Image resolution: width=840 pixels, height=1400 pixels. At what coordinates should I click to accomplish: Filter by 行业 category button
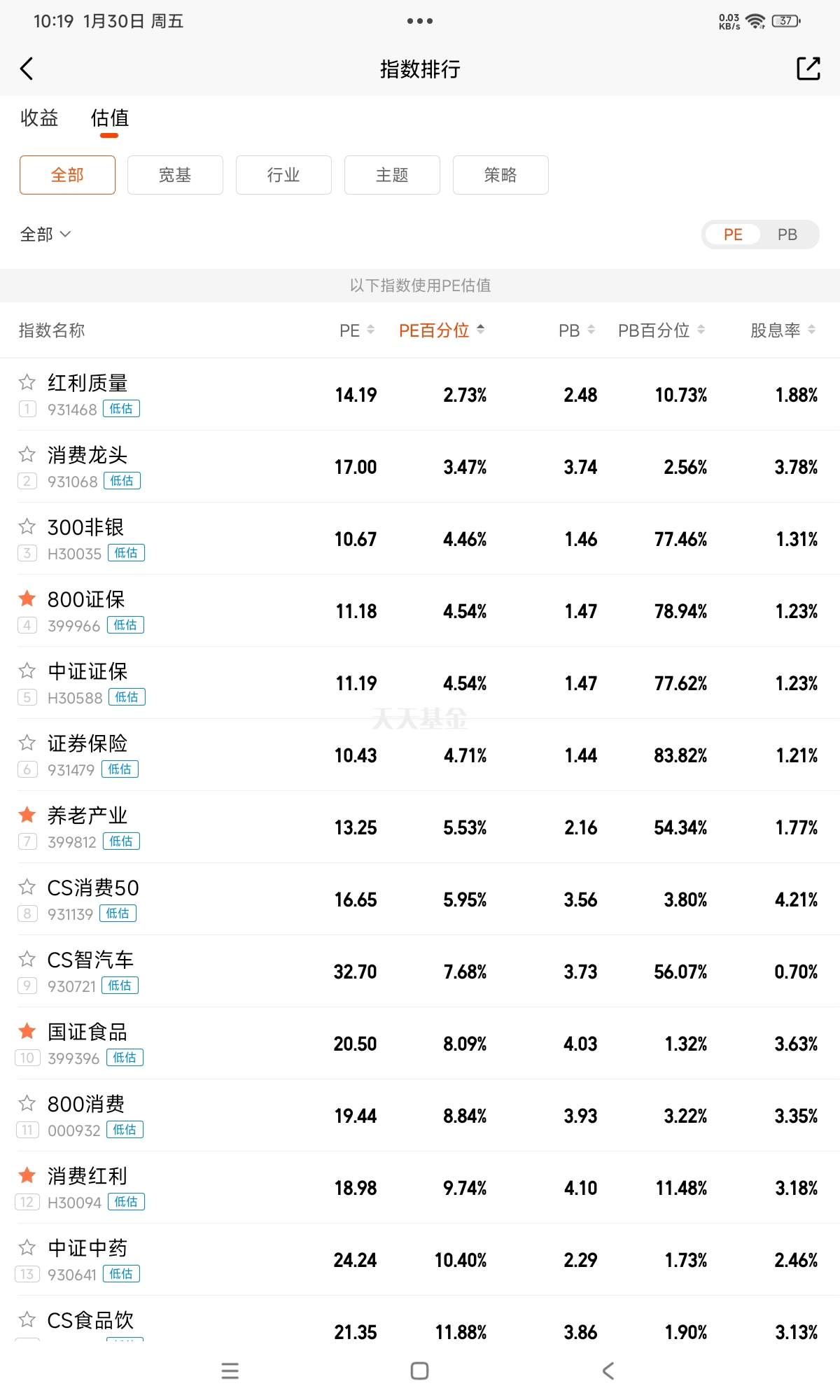point(283,175)
